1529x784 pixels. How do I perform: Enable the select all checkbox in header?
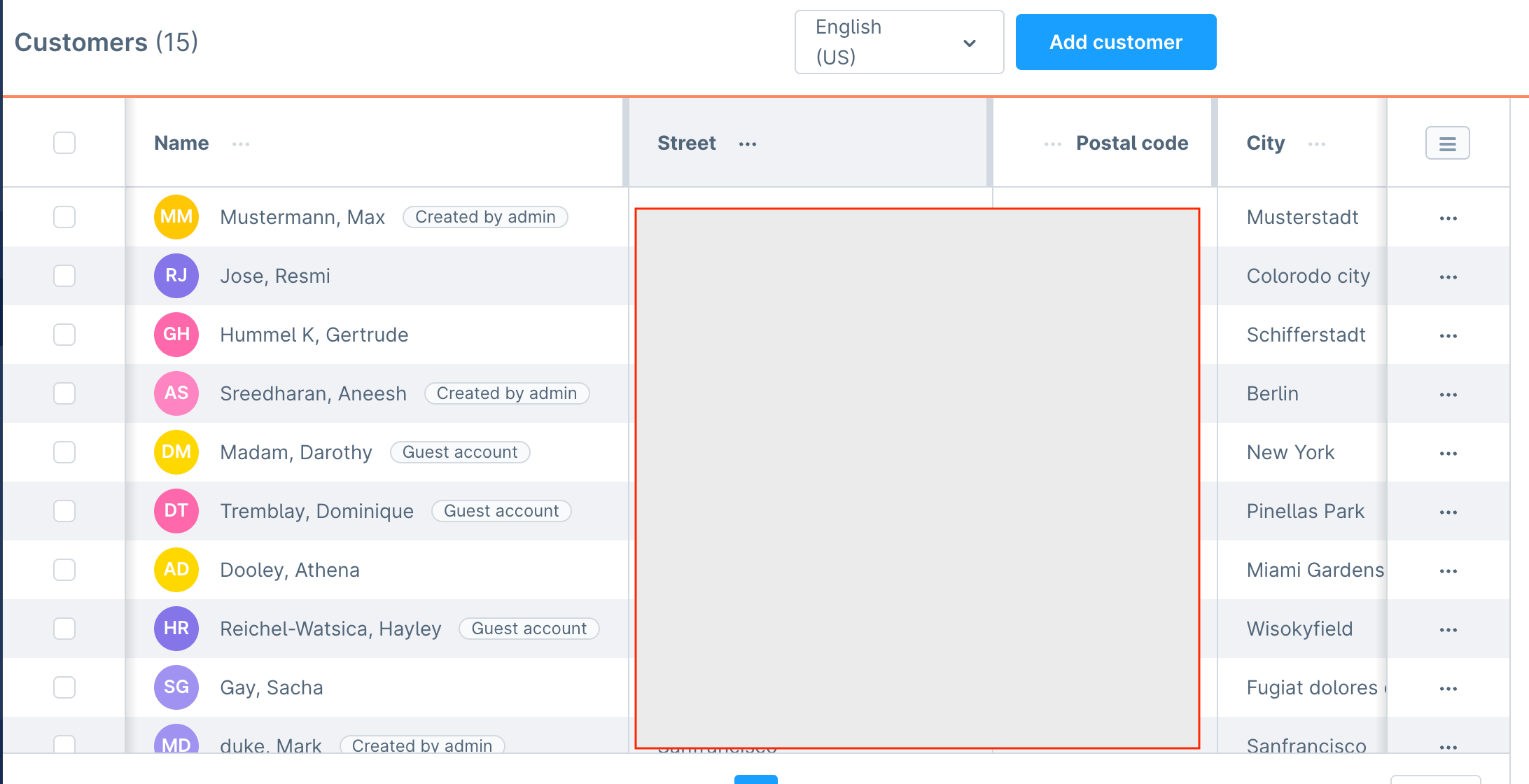click(64, 142)
